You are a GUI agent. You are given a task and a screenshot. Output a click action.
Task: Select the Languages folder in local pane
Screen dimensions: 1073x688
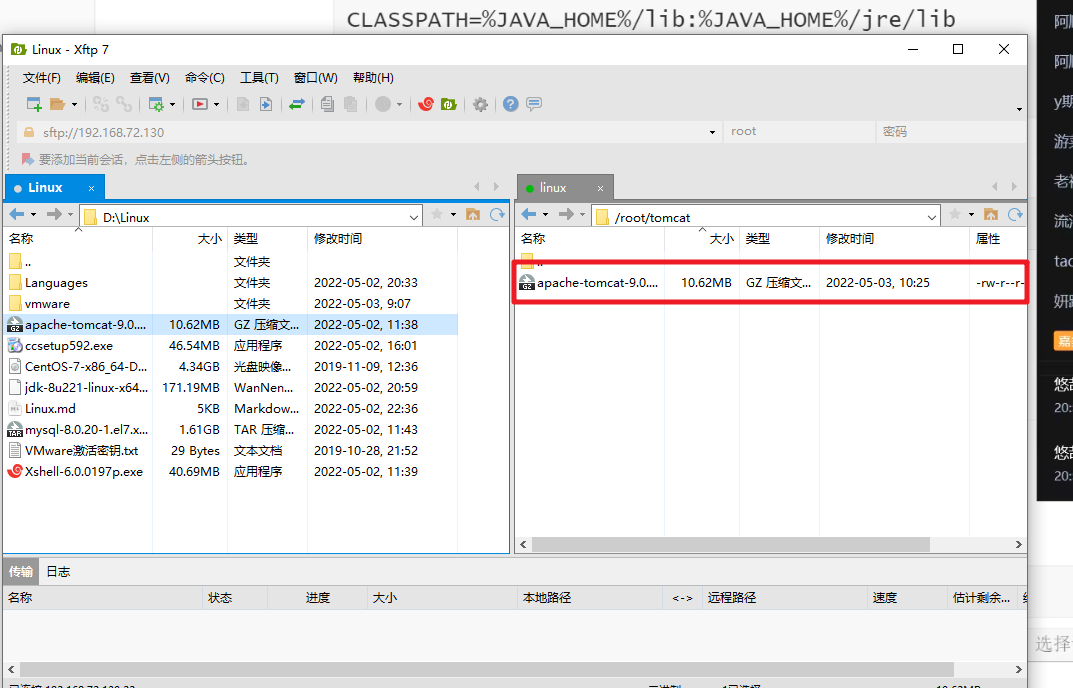[x=231, y=283]
